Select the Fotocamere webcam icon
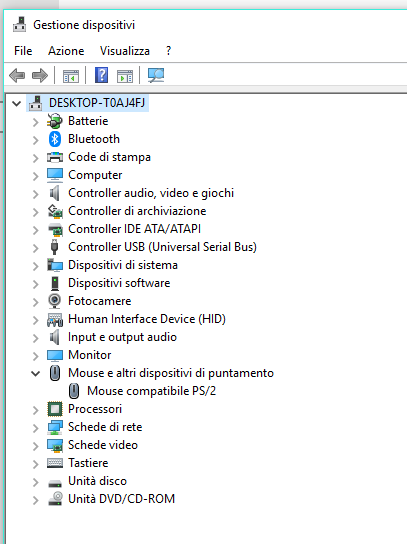407x544 pixels. coord(54,301)
